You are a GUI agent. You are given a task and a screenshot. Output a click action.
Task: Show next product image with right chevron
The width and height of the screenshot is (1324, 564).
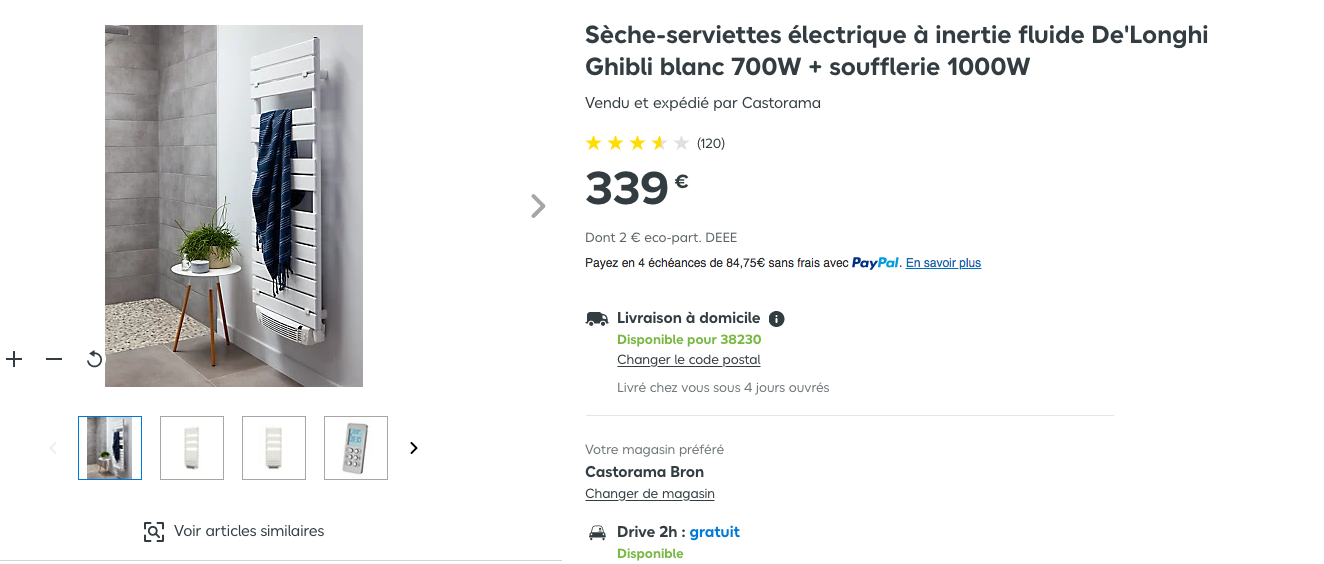[x=538, y=206]
